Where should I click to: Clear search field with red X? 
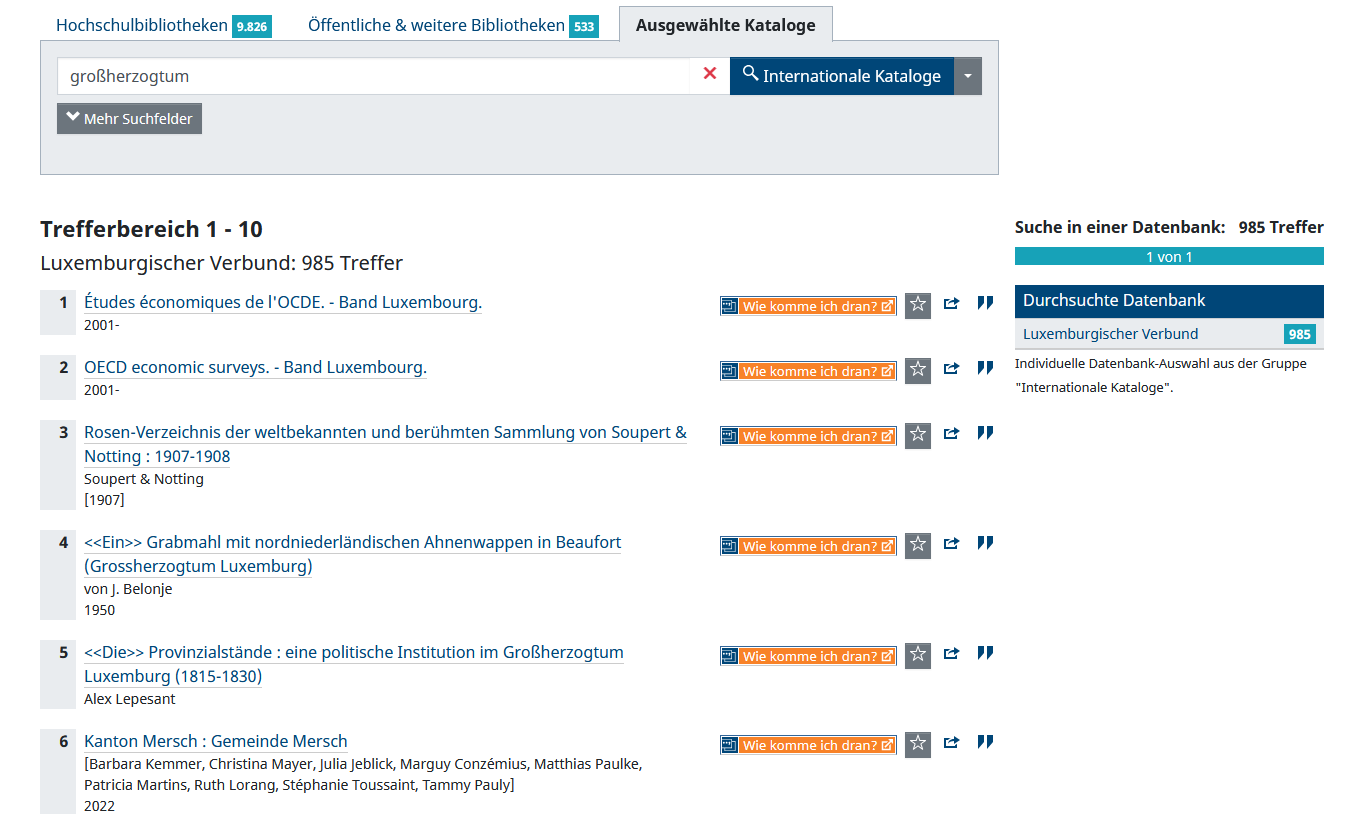[710, 74]
